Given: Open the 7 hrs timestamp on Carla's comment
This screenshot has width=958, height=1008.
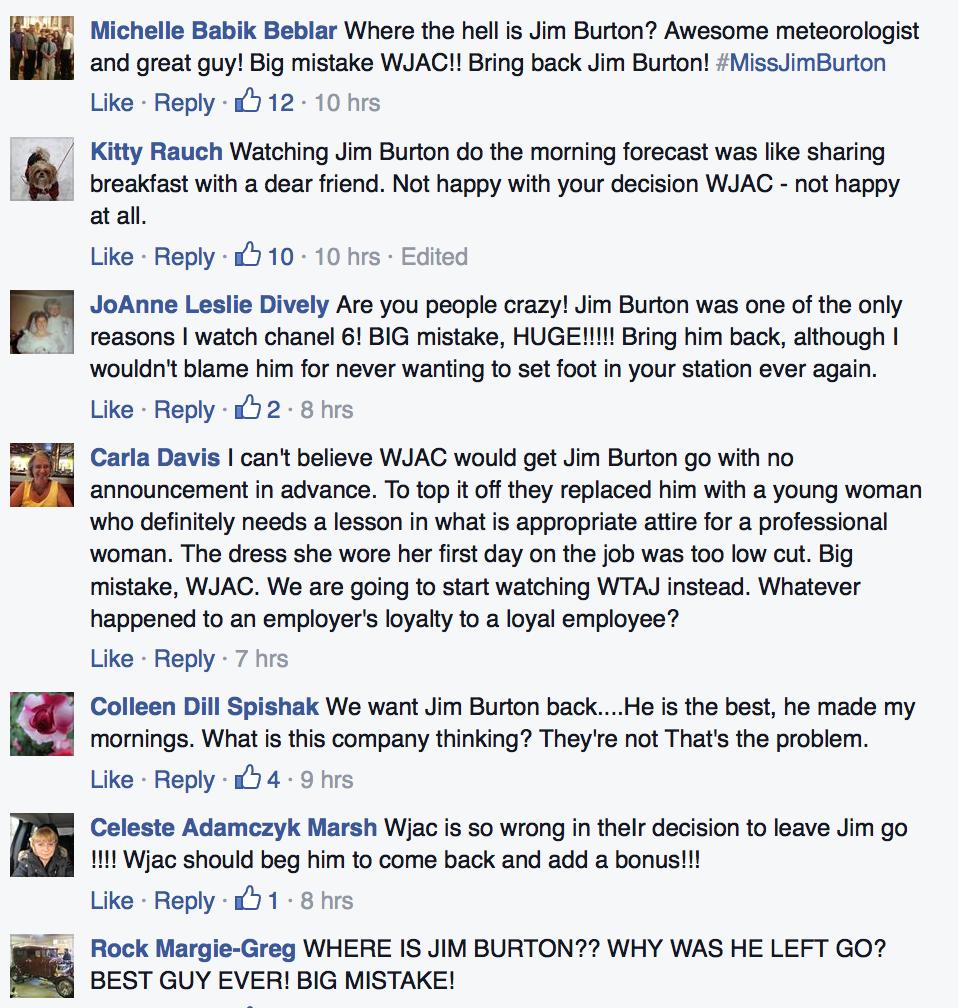Looking at the screenshot, I should [262, 659].
